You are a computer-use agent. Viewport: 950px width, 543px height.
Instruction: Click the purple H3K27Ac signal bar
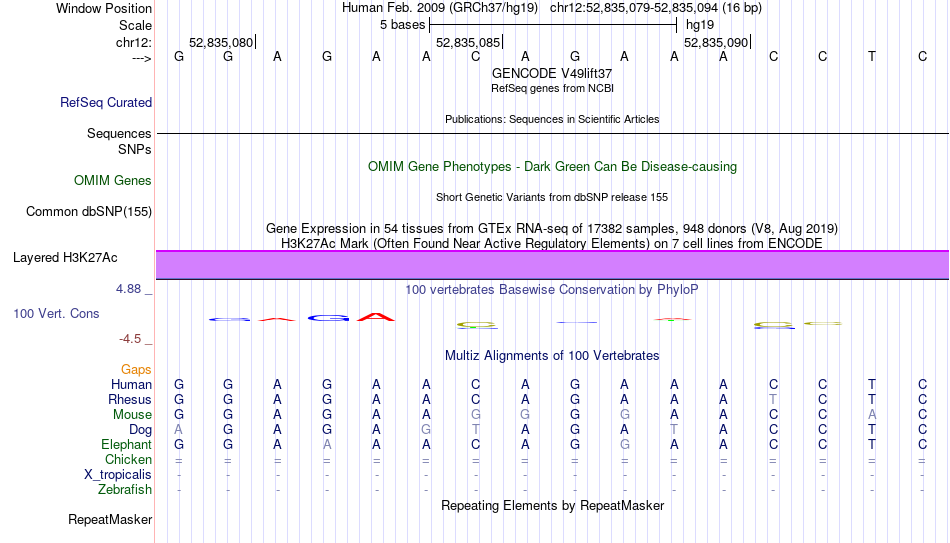tap(553, 265)
